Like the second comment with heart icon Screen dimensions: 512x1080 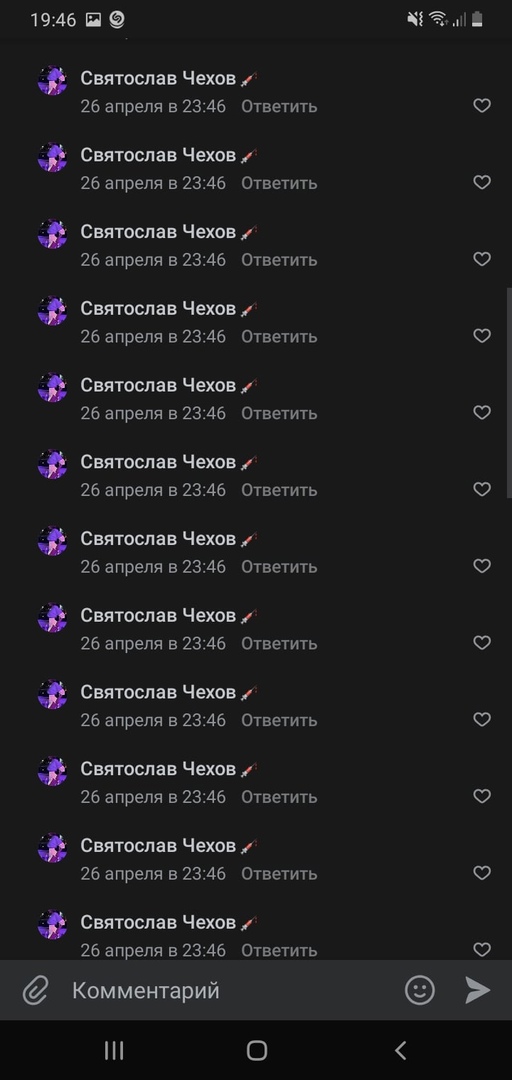point(482,182)
